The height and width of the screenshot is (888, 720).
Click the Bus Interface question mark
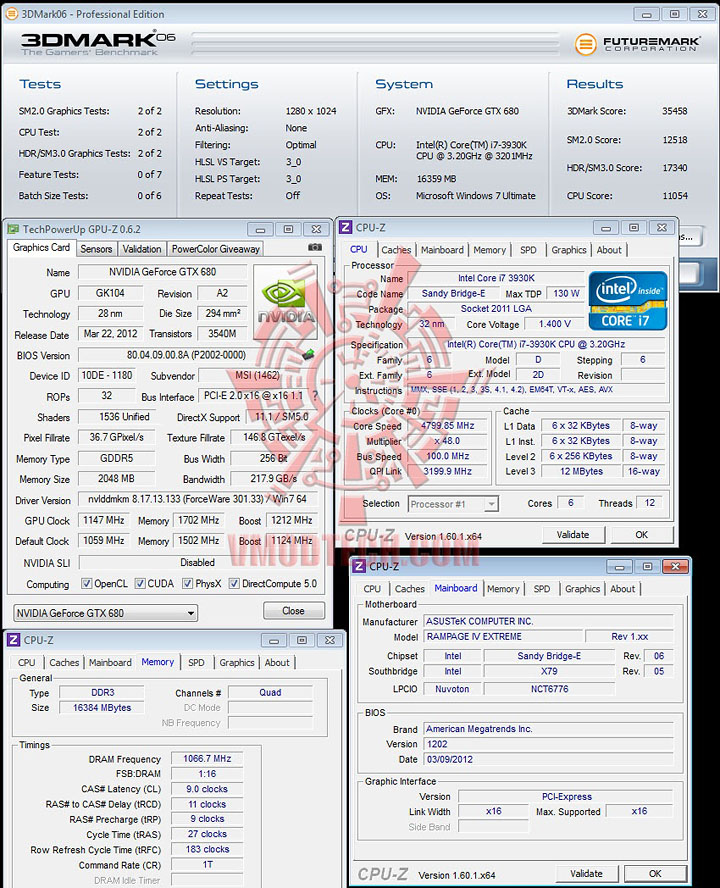pyautogui.click(x=315, y=396)
